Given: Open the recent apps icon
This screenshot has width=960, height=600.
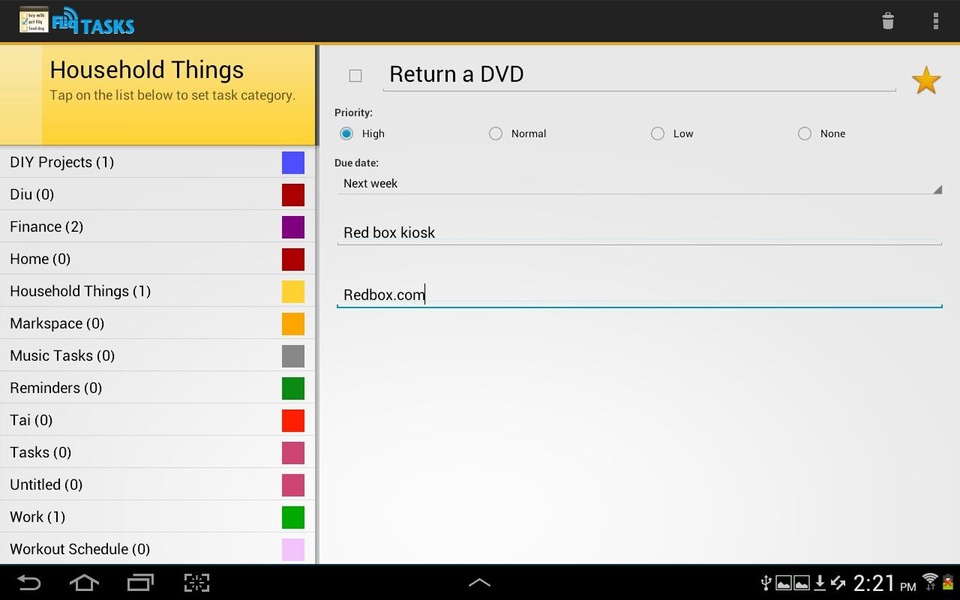Looking at the screenshot, I should click(140, 582).
